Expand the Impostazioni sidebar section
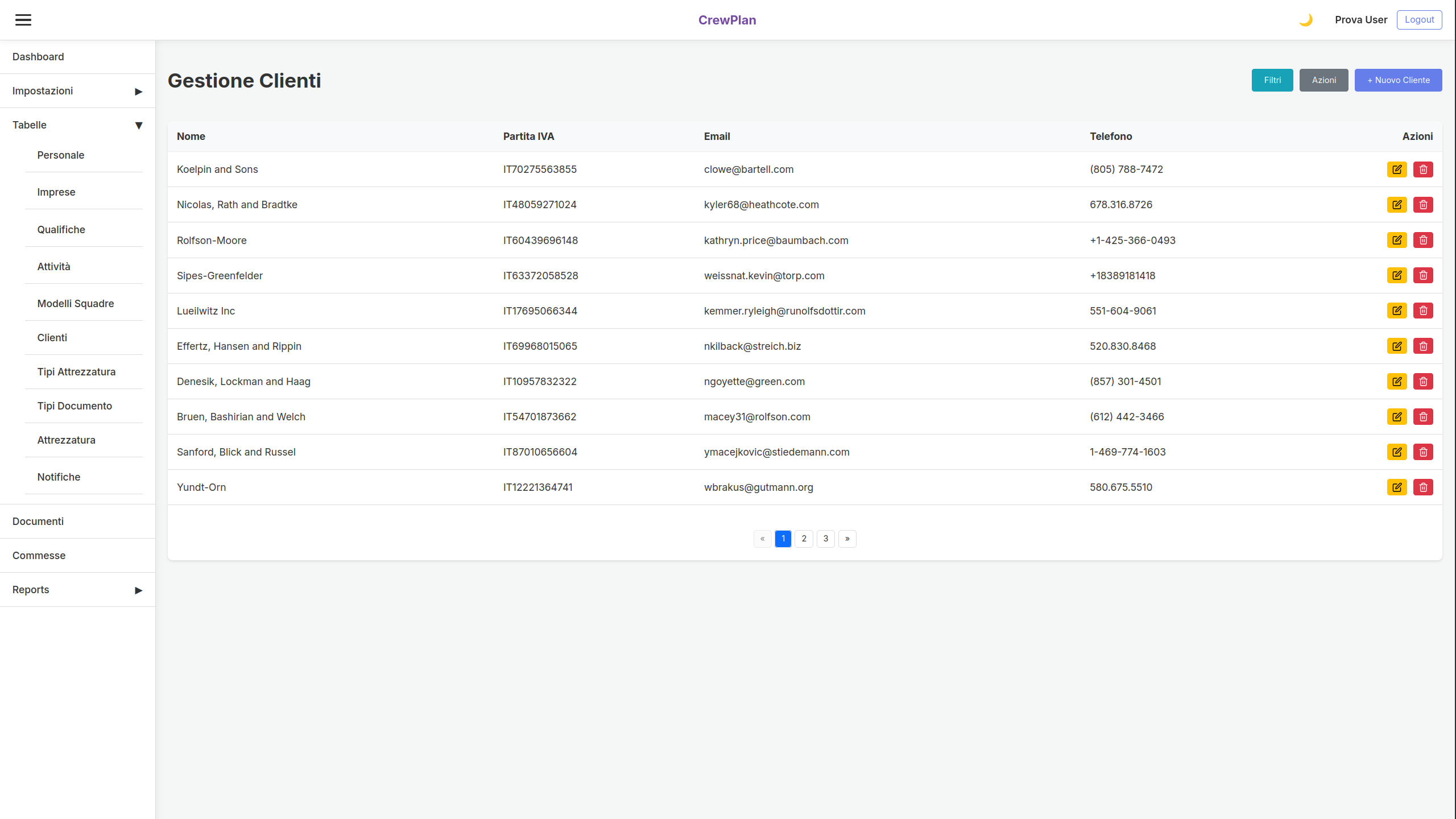Viewport: 1456px width, 819px height. pyautogui.click(x=77, y=91)
